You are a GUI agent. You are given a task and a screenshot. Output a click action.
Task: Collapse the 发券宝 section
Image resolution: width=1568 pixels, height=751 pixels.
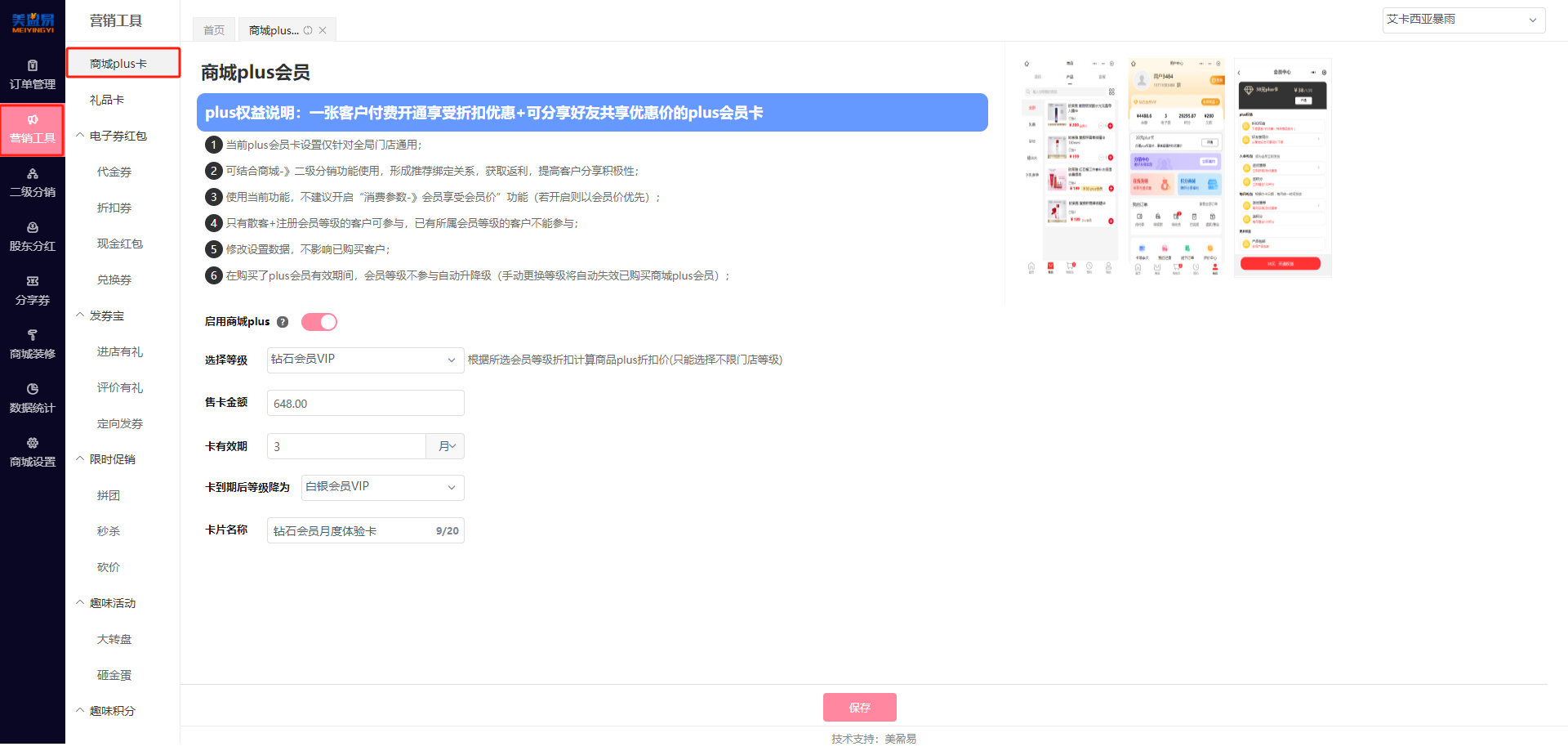coord(79,315)
